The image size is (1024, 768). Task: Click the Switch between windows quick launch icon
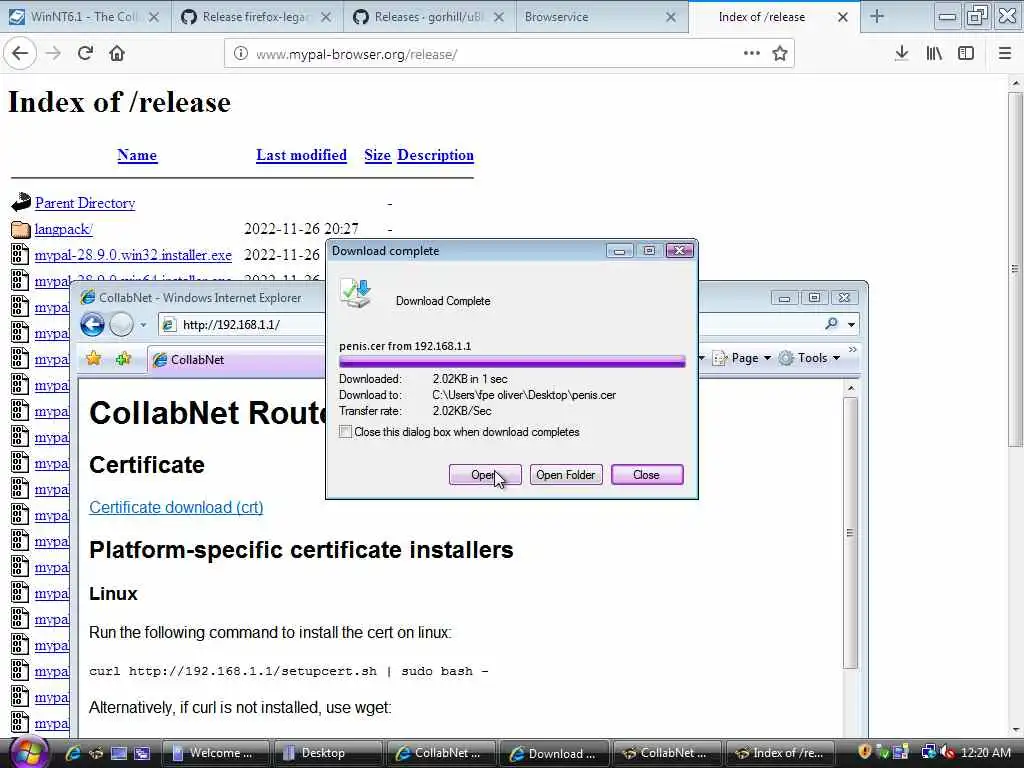[x=142, y=753]
